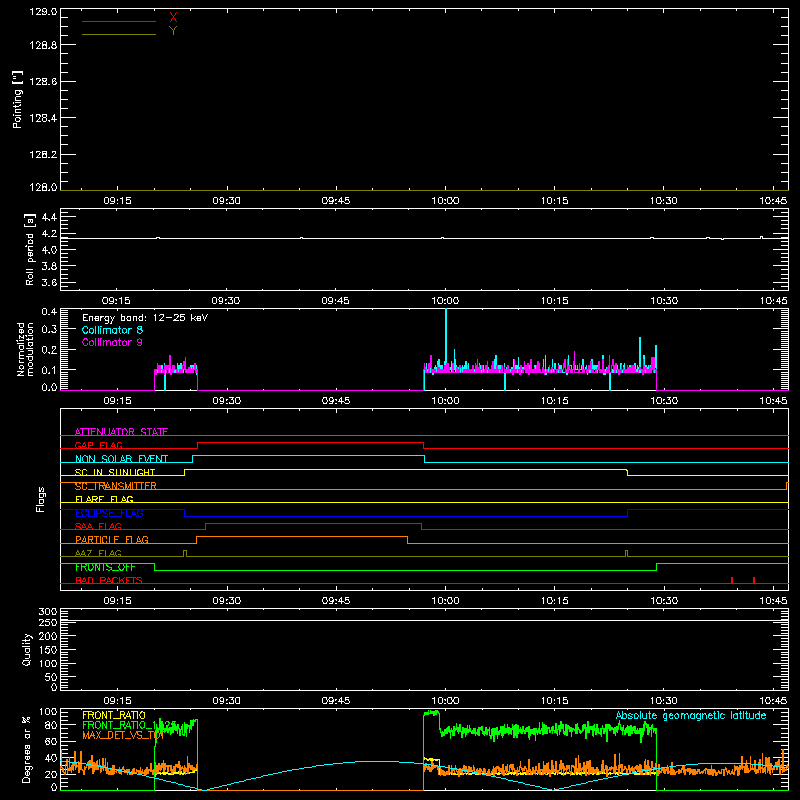Select the Roll period axis title
This screenshot has height=800, width=800.
[30, 249]
